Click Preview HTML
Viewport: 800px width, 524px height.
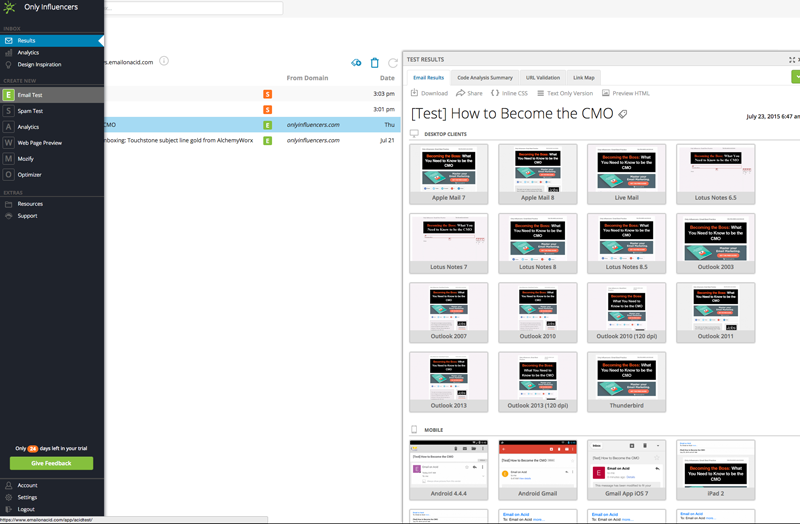[626, 93]
